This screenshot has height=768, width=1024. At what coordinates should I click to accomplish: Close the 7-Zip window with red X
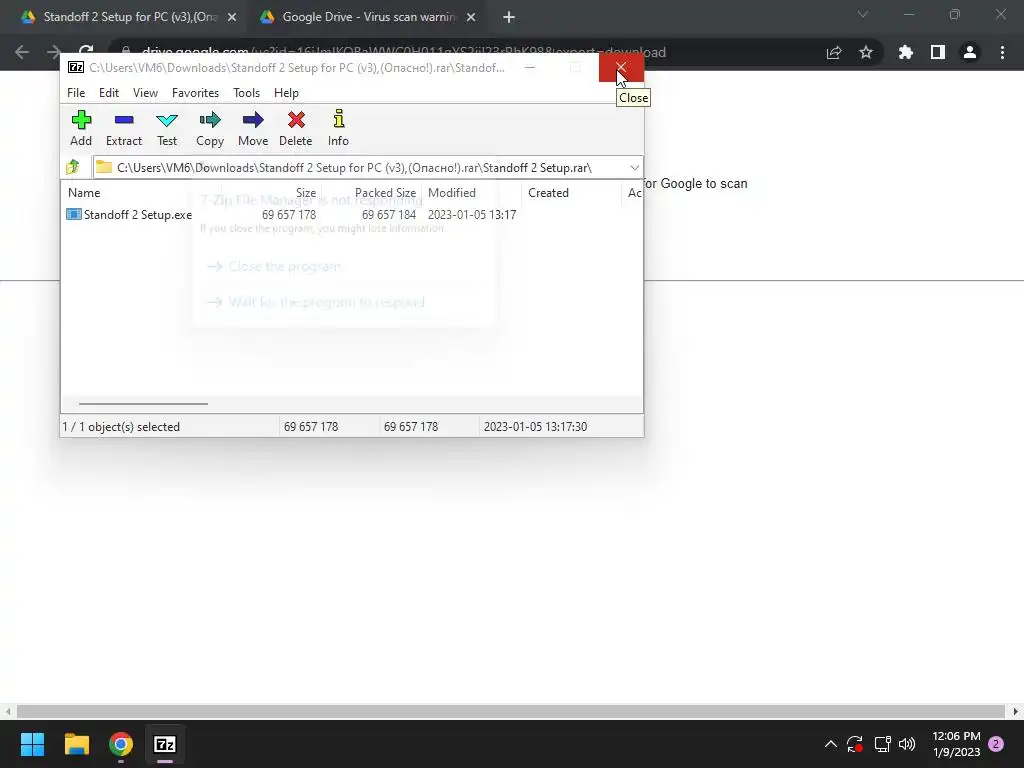point(621,67)
